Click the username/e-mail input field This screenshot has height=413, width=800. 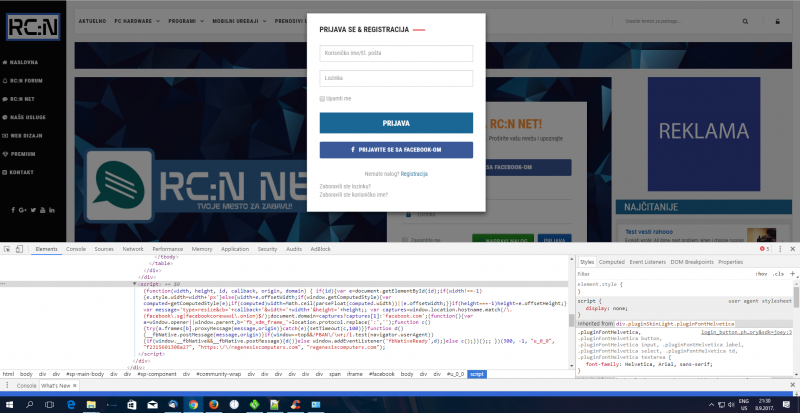(396, 53)
